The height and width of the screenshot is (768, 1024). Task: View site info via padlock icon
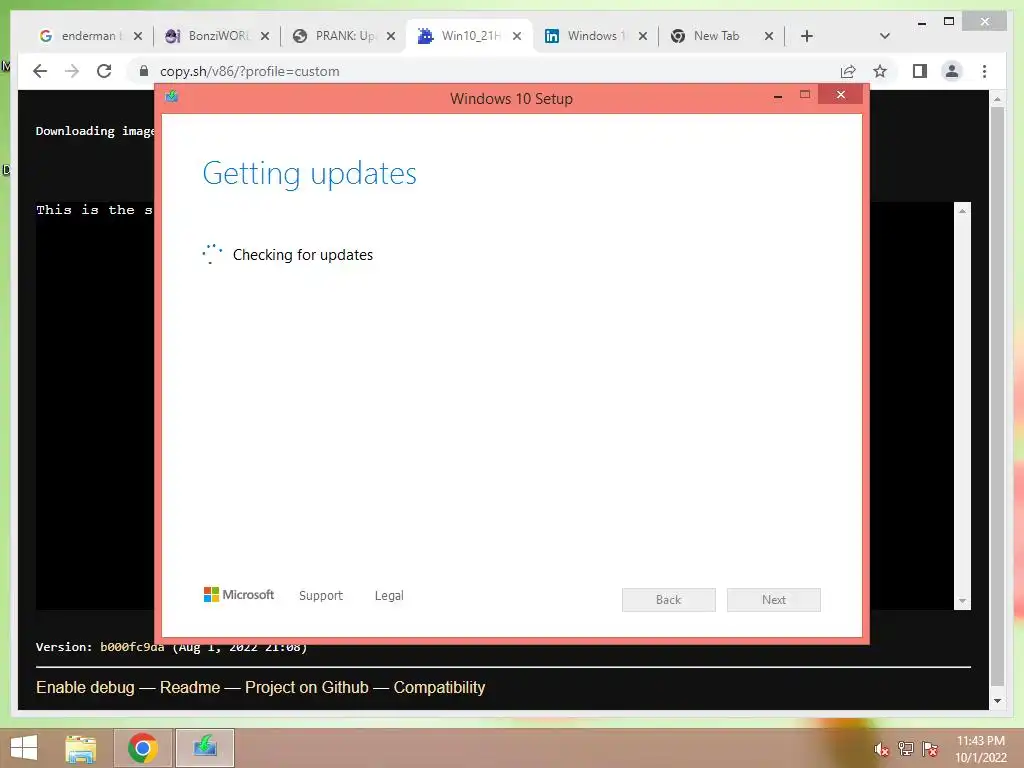click(x=144, y=71)
